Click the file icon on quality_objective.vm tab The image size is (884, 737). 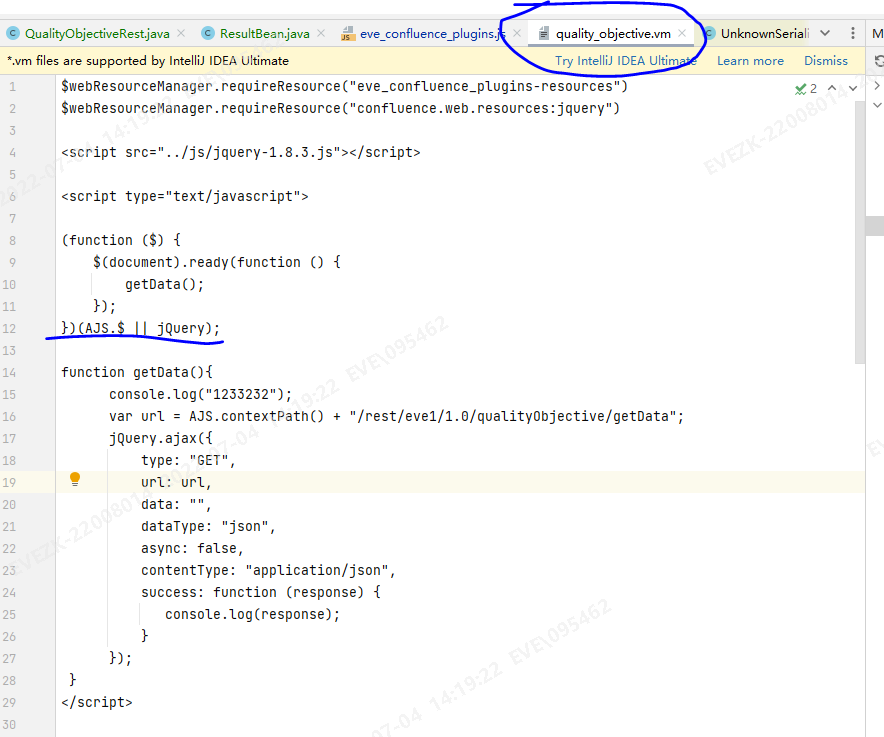pyautogui.click(x=543, y=34)
